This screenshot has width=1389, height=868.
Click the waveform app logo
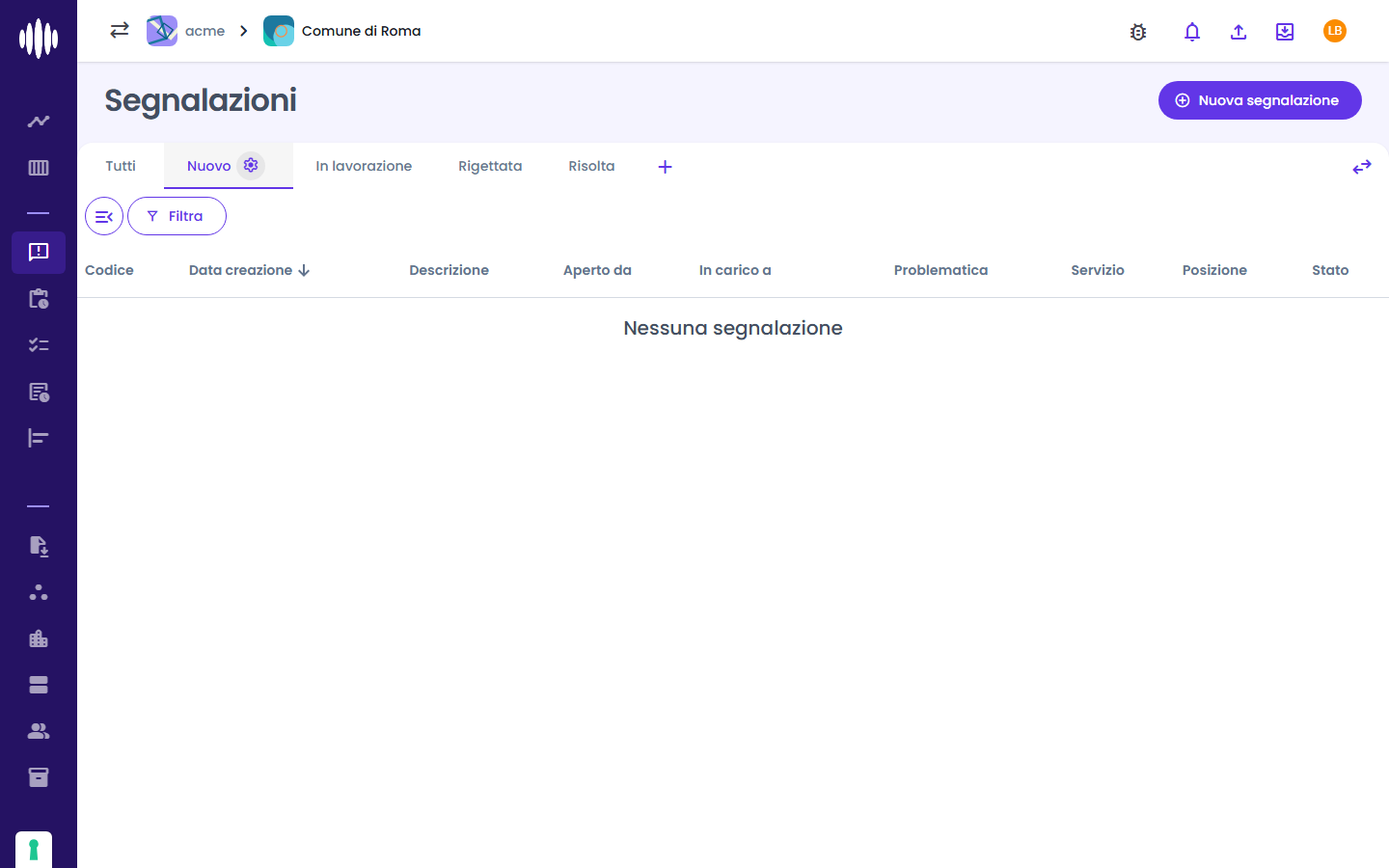[39, 39]
